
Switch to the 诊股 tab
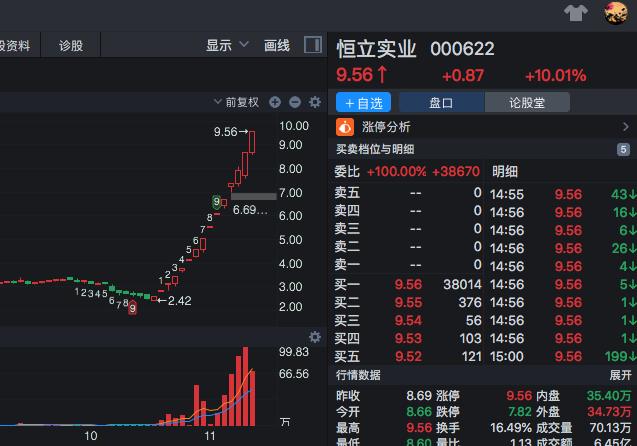point(71,45)
